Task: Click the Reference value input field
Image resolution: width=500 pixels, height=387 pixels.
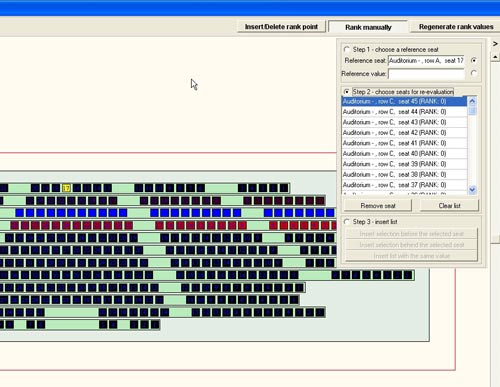Action: pyautogui.click(x=426, y=74)
